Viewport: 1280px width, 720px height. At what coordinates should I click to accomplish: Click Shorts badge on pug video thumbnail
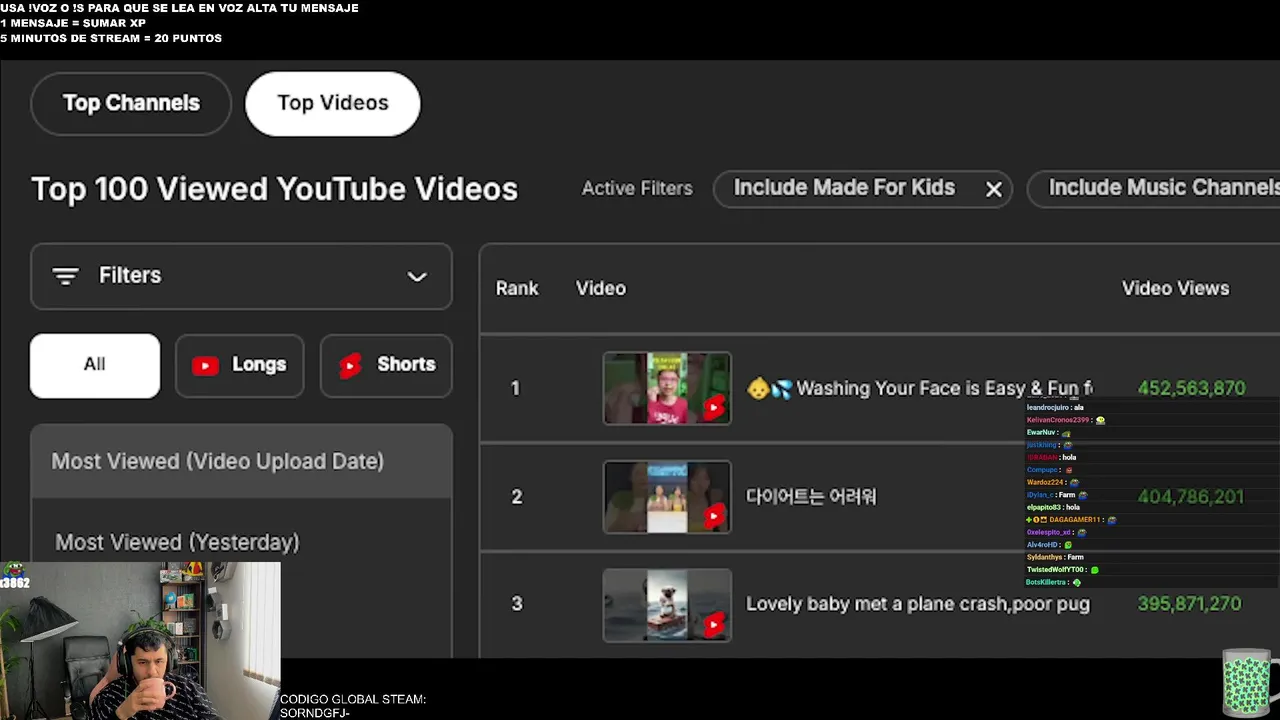click(x=714, y=625)
